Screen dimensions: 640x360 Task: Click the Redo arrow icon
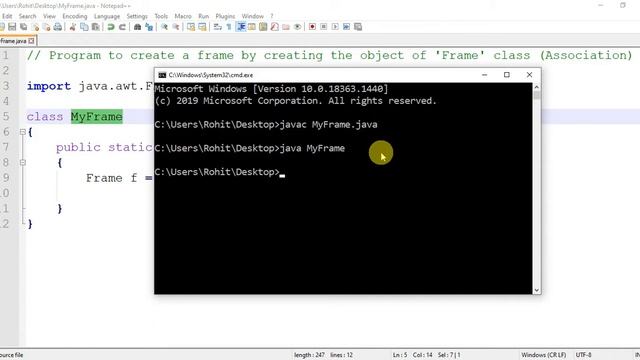click(x=122, y=27)
